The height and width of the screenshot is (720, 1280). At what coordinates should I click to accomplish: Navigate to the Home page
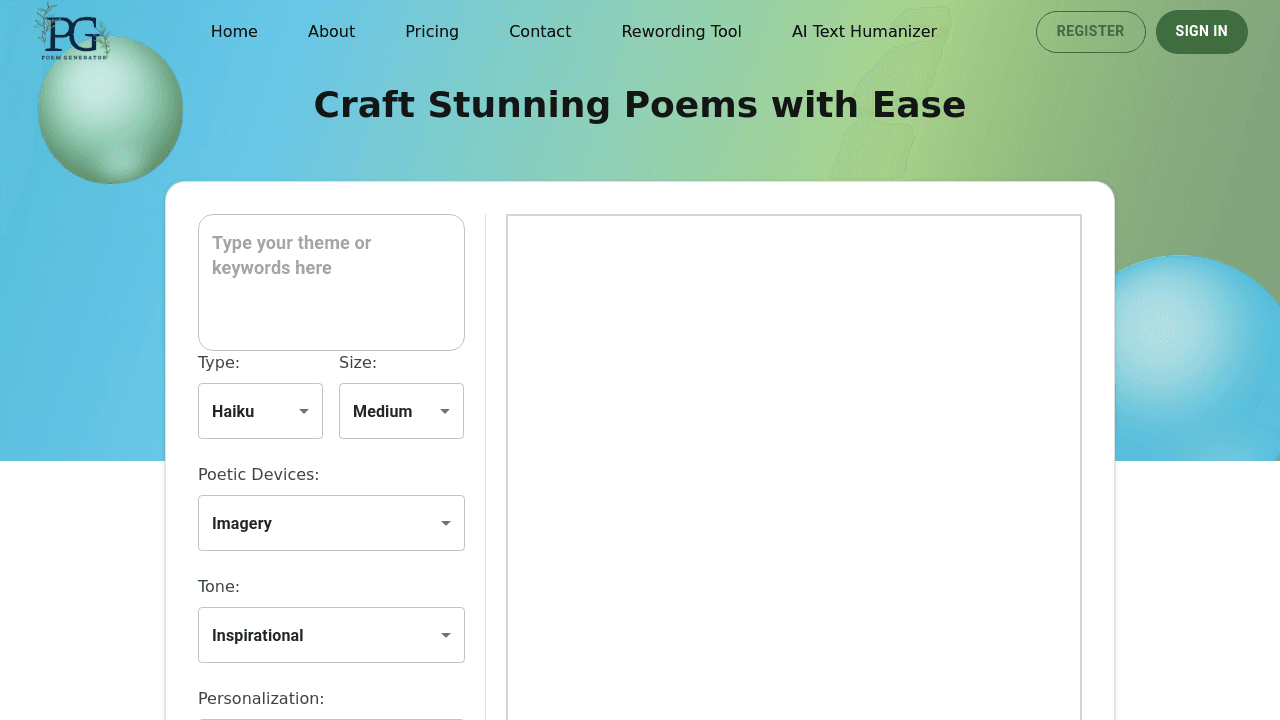click(x=234, y=31)
